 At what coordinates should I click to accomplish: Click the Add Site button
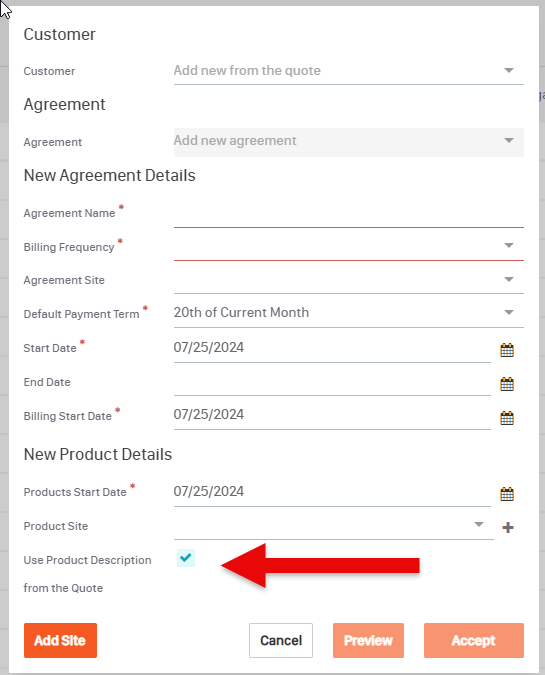60,640
